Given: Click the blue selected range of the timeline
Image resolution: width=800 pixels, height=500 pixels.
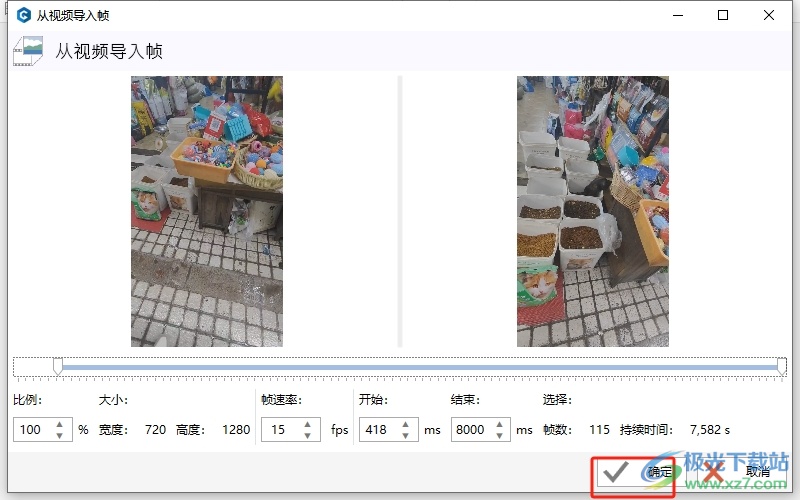Looking at the screenshot, I should pyautogui.click(x=419, y=367).
